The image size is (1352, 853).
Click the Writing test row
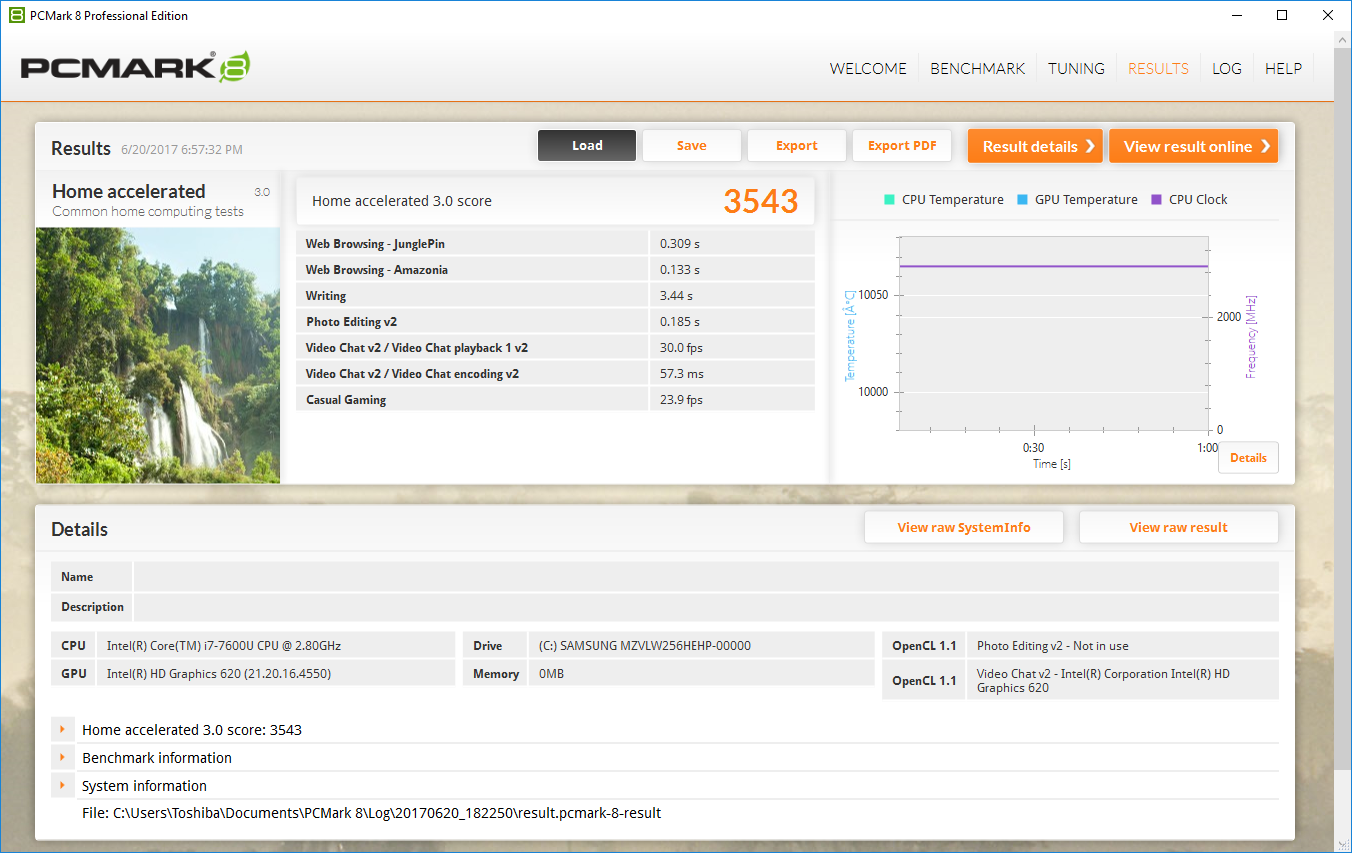tap(555, 295)
